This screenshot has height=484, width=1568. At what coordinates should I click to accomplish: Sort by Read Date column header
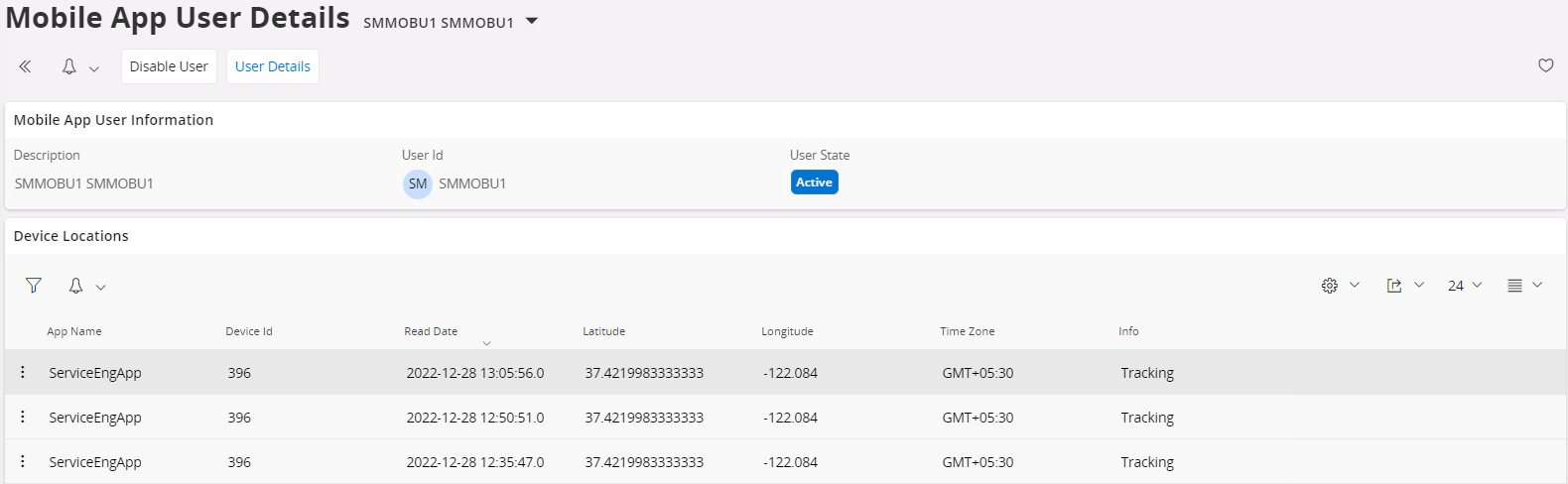click(x=431, y=331)
